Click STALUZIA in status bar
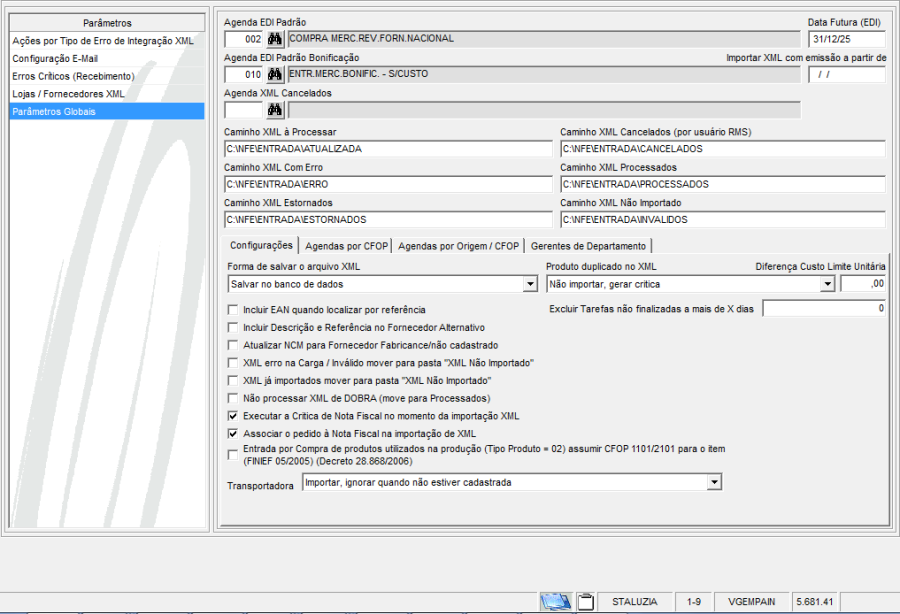Viewport: 900px width, 614px height. (x=634, y=601)
